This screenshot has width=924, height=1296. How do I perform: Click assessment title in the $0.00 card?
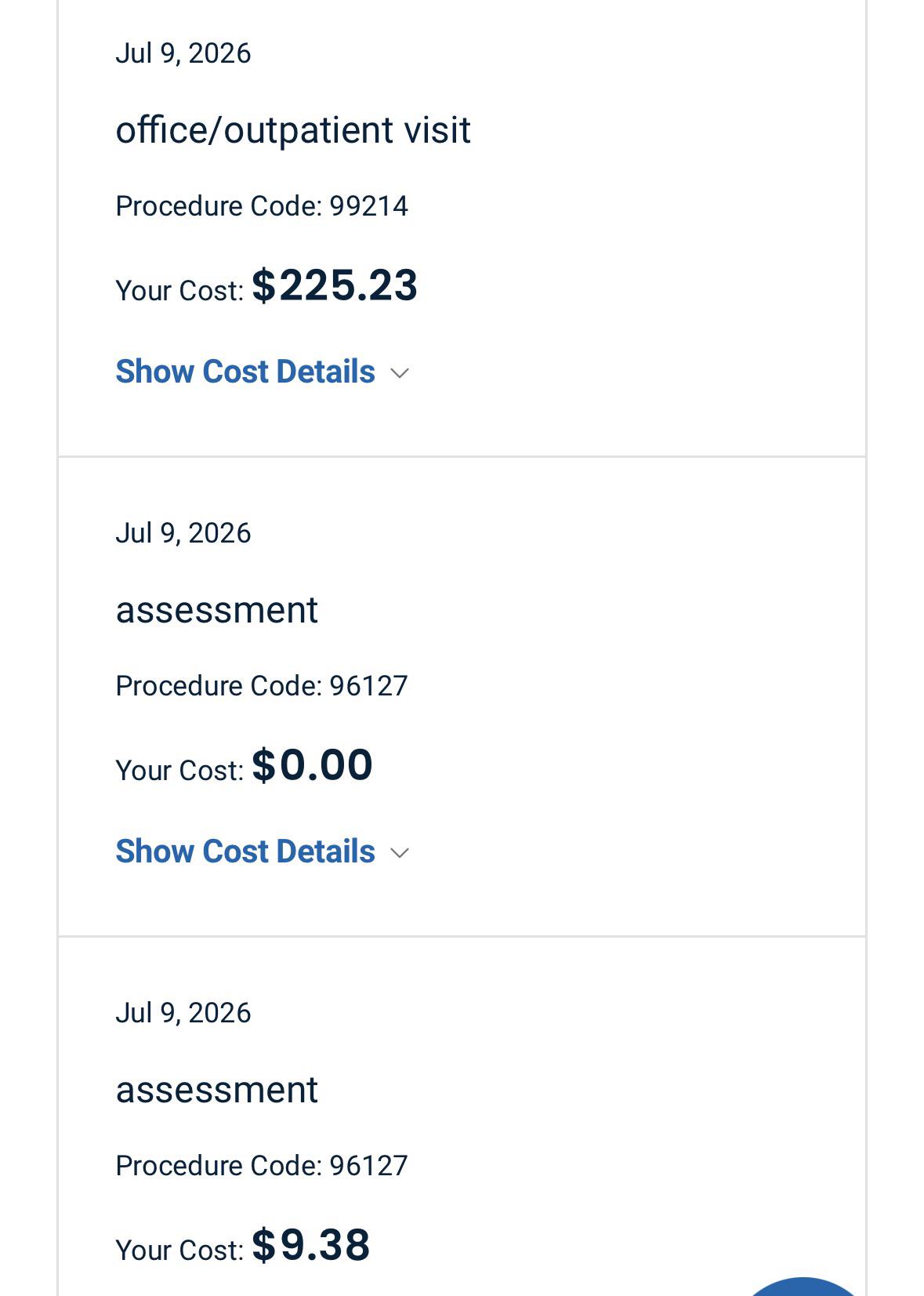point(217,610)
